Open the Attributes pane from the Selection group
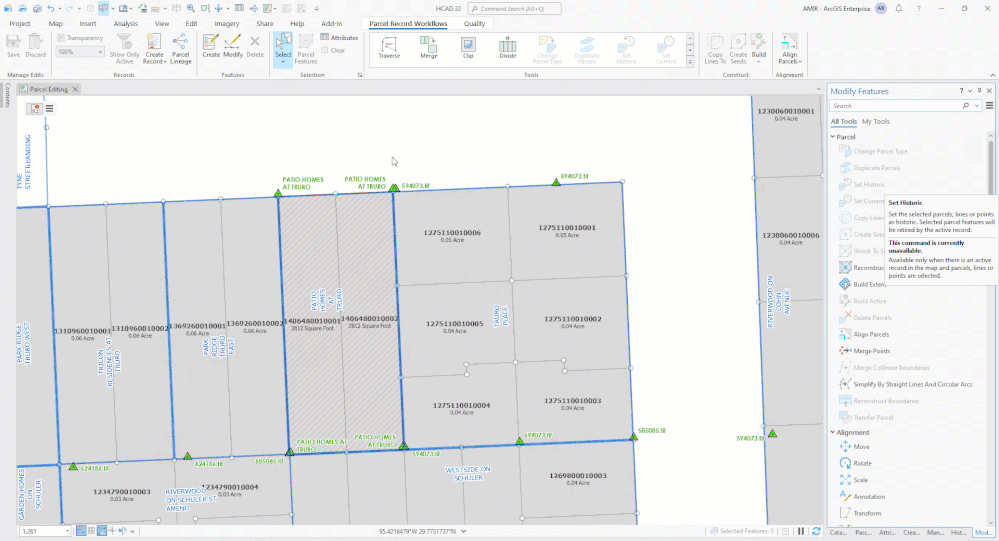This screenshot has height=541, width=999. point(338,38)
